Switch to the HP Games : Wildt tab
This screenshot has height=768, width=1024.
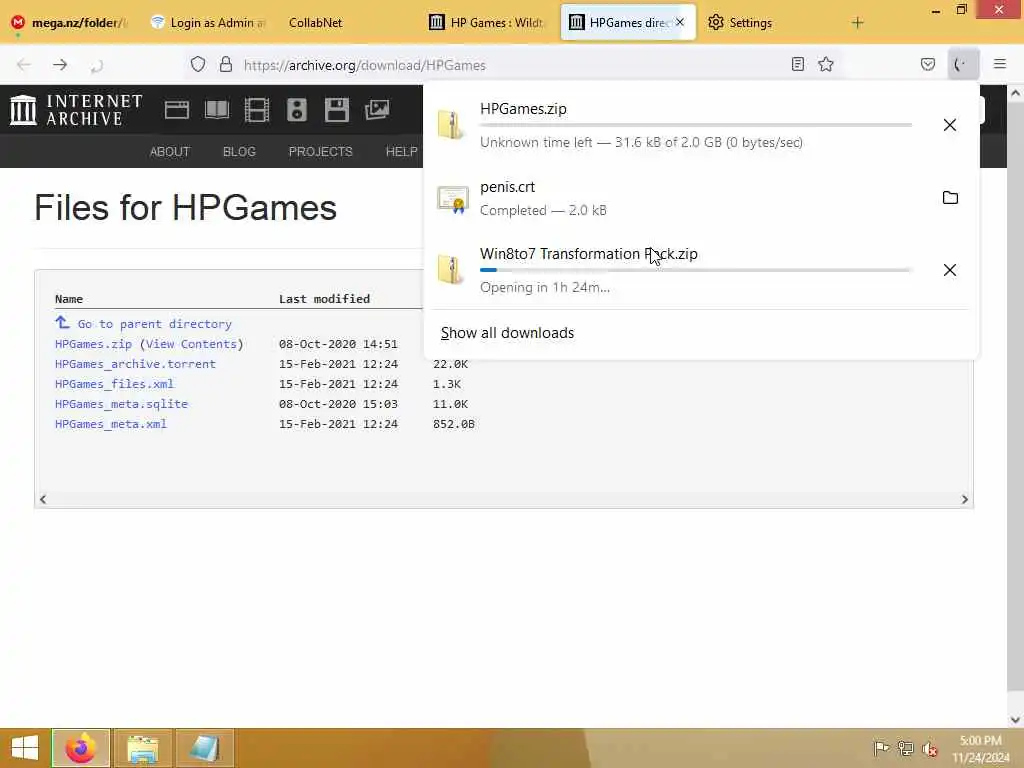pyautogui.click(x=487, y=23)
